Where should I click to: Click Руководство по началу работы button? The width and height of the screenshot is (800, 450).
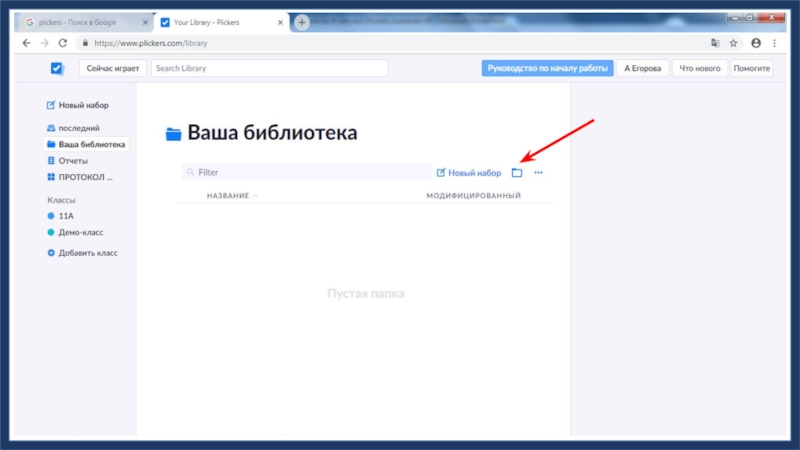pos(547,68)
